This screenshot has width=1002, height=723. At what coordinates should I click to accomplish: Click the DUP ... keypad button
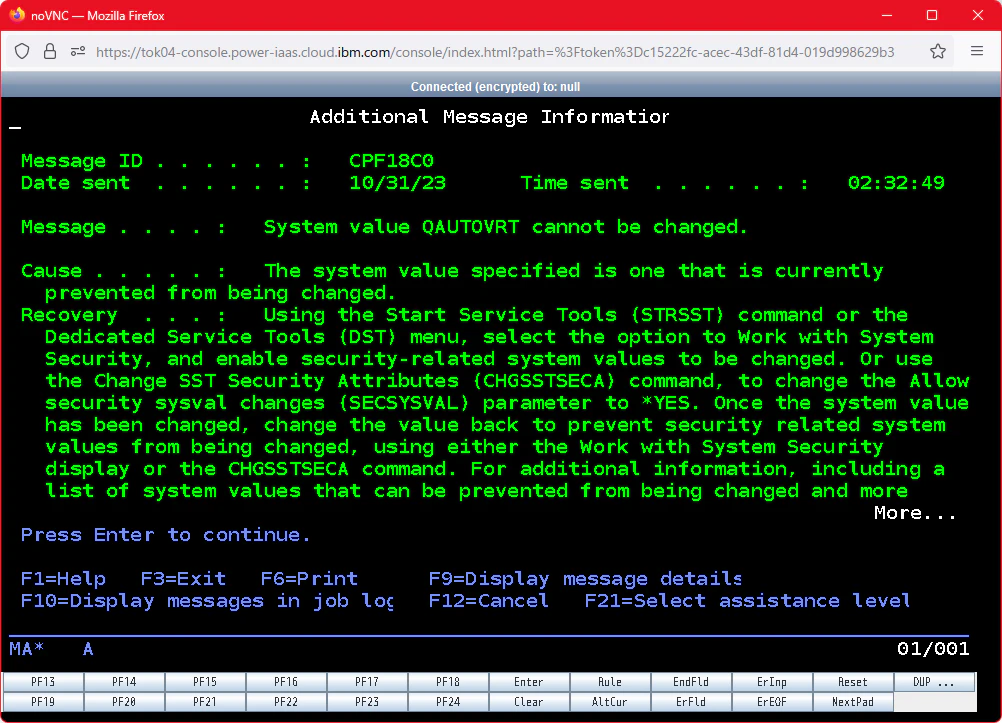(x=934, y=682)
